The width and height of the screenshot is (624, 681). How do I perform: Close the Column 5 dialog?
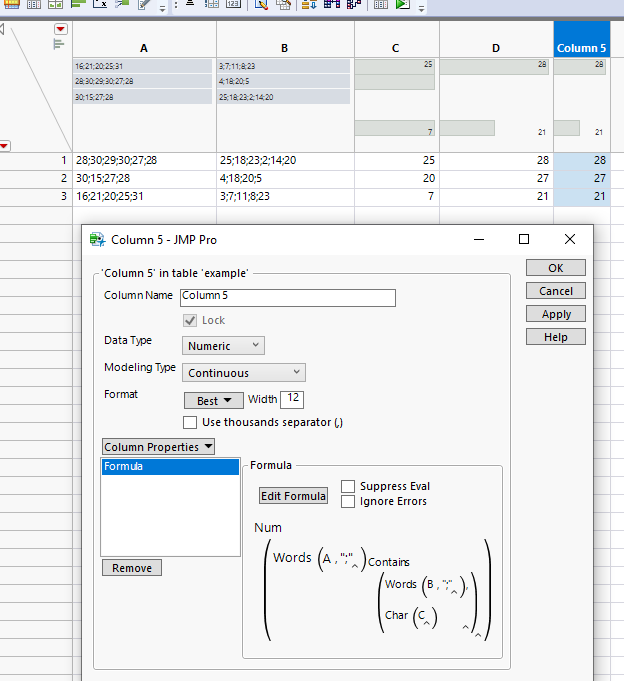tap(570, 239)
